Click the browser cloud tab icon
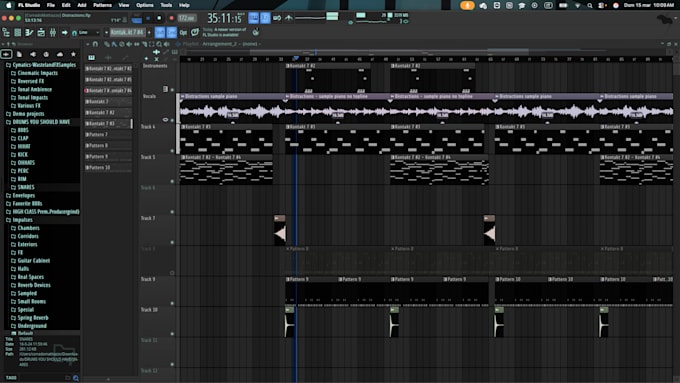This screenshot has height=383, width=680. [x=60, y=54]
